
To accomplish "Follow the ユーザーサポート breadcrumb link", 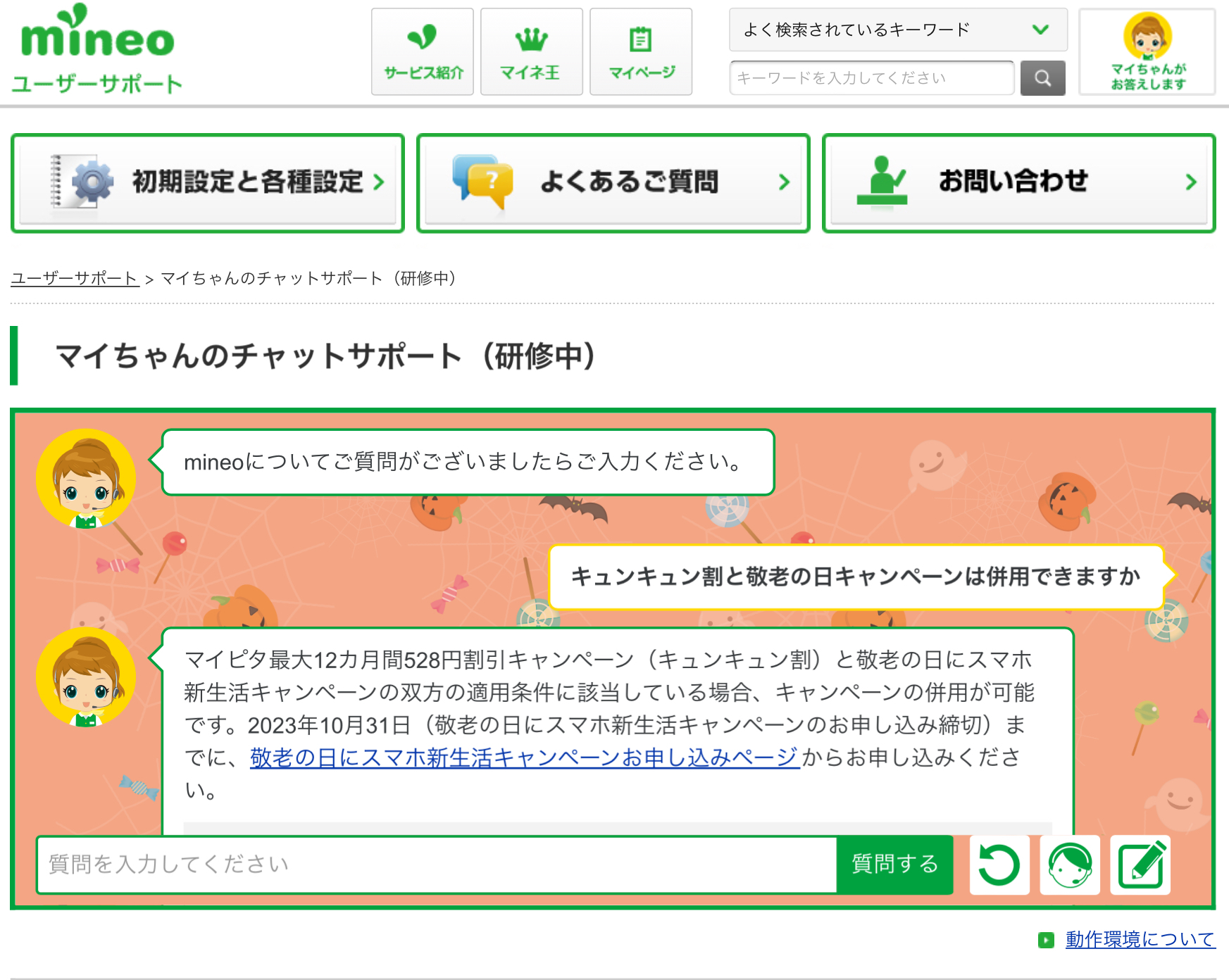I will point(75,278).
